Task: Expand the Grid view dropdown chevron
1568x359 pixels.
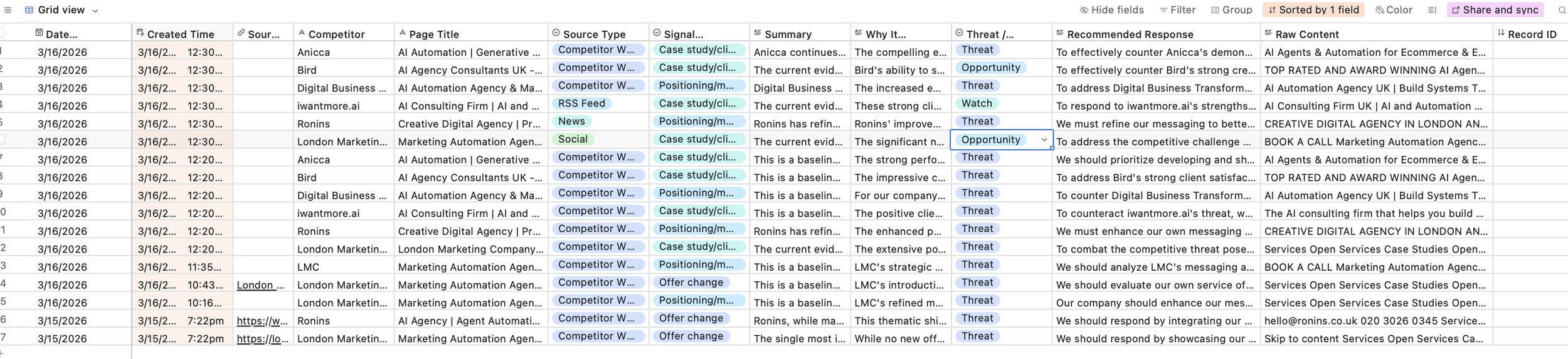Action: (x=95, y=11)
